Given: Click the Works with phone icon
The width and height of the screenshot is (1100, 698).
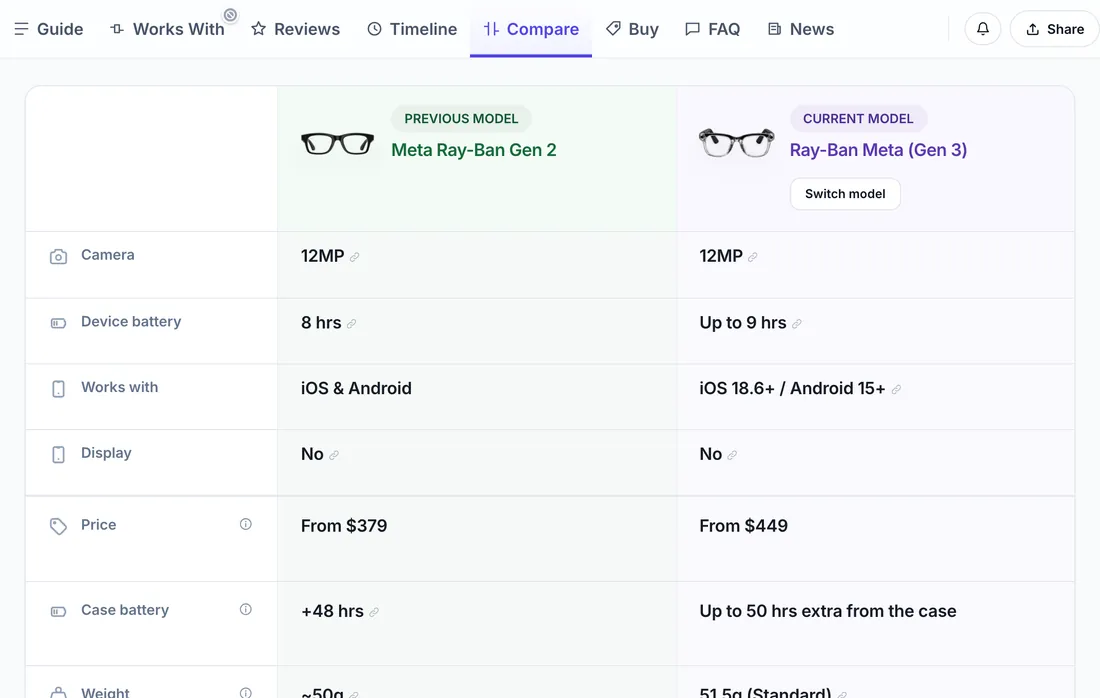Looking at the screenshot, I should point(58,389).
